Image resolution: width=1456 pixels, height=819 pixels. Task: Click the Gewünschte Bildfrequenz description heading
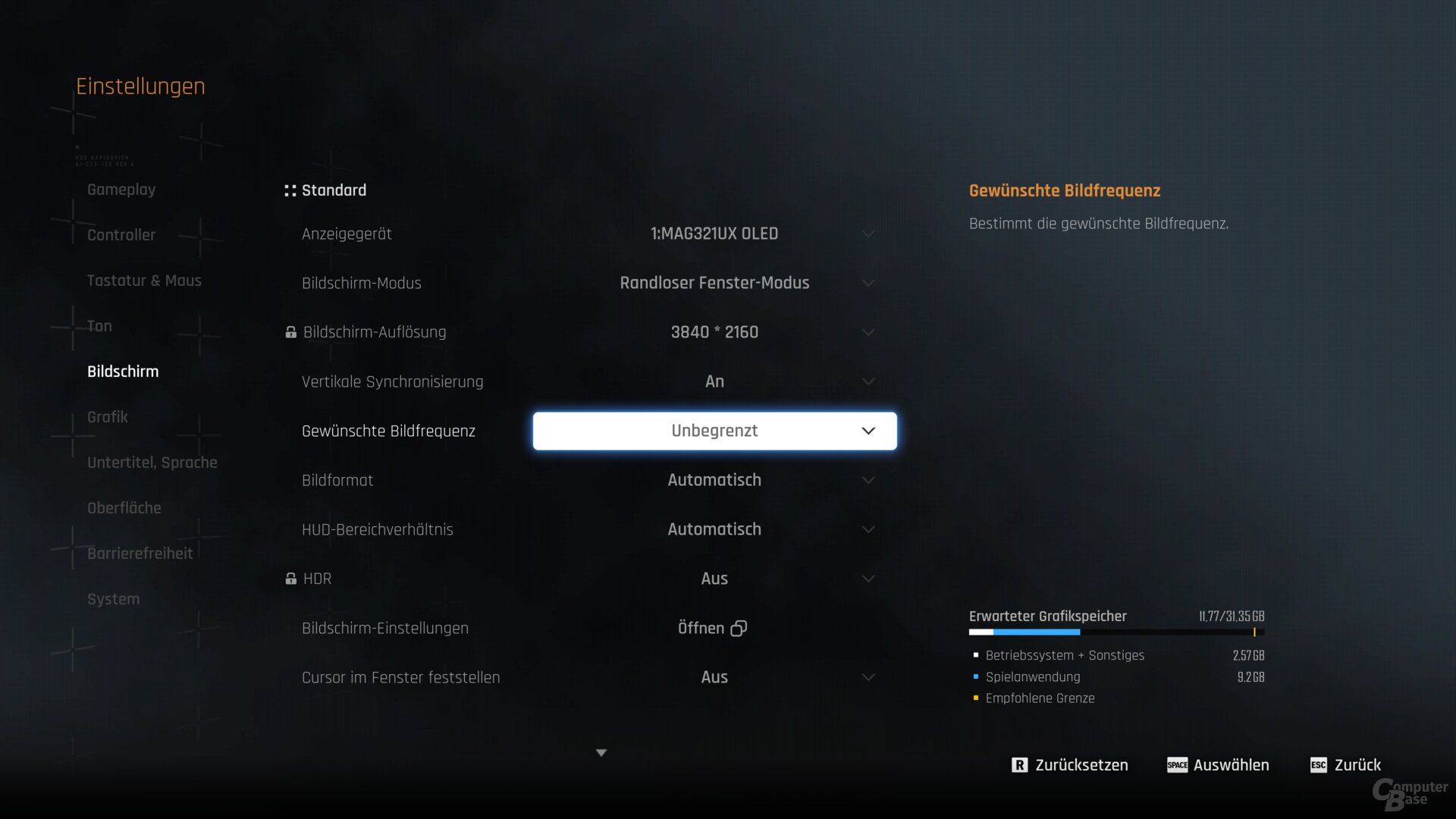tap(1065, 191)
